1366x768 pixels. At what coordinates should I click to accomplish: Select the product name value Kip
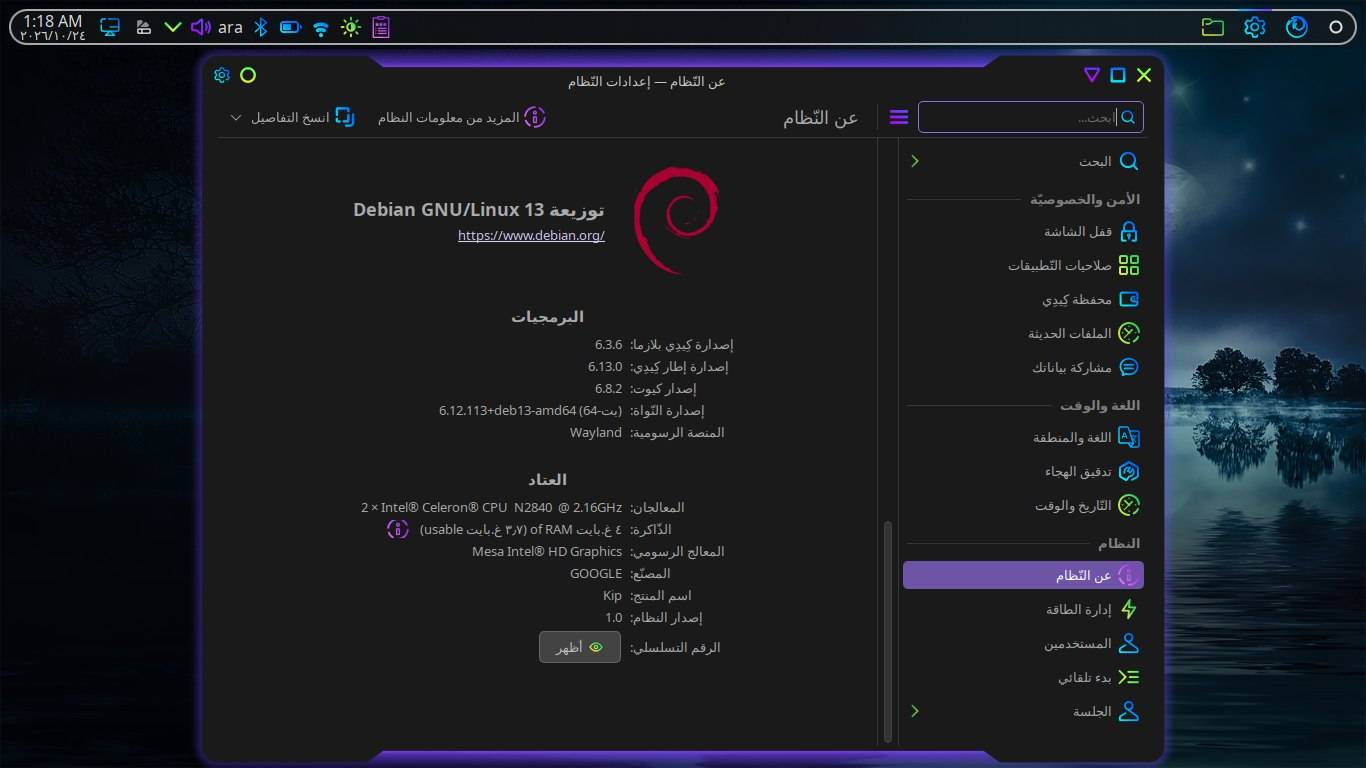612,595
